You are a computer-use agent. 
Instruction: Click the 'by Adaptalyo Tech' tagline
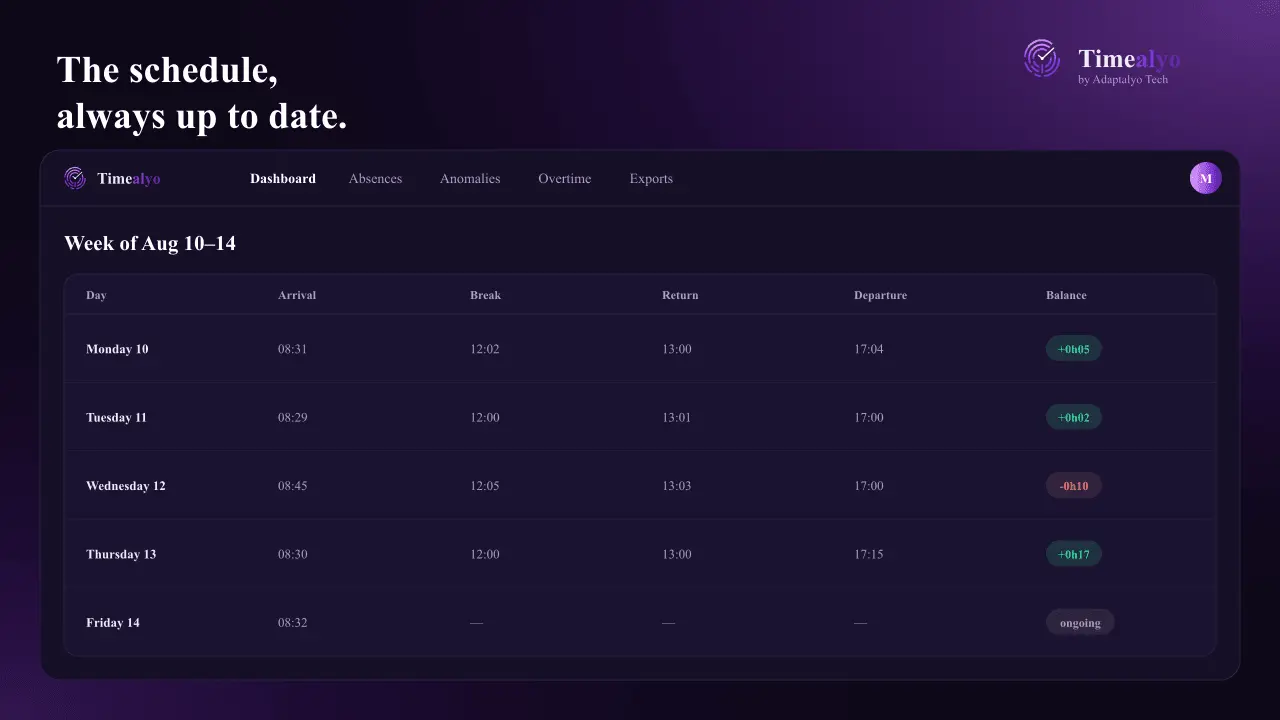click(x=1123, y=80)
